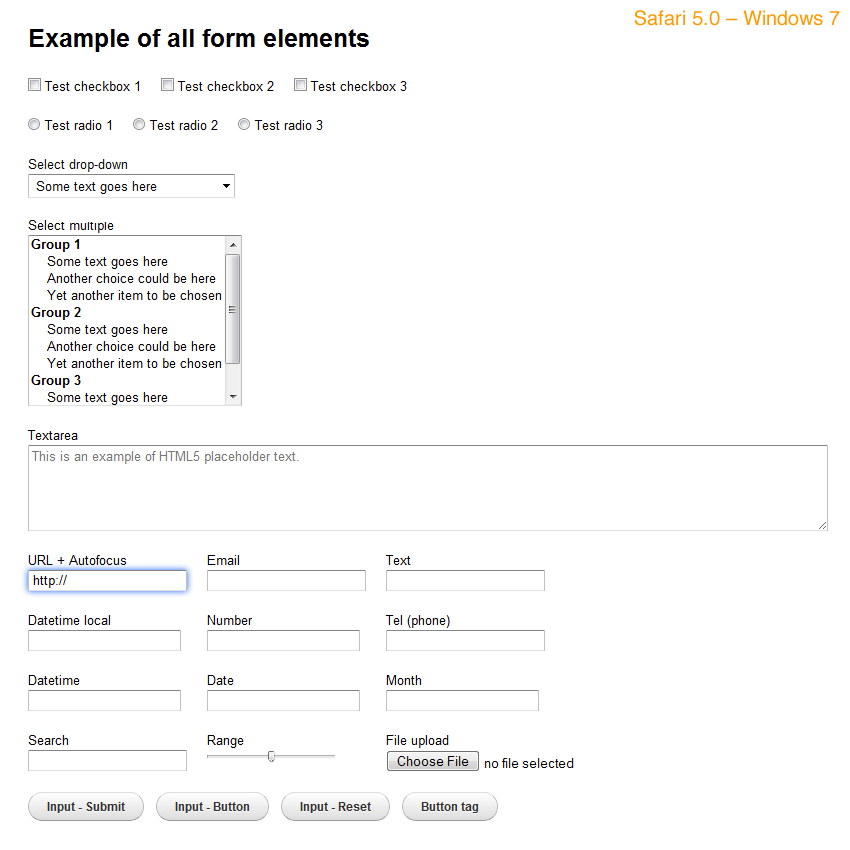The height and width of the screenshot is (850, 850).
Task: Click the Range slider handle
Action: [271, 757]
